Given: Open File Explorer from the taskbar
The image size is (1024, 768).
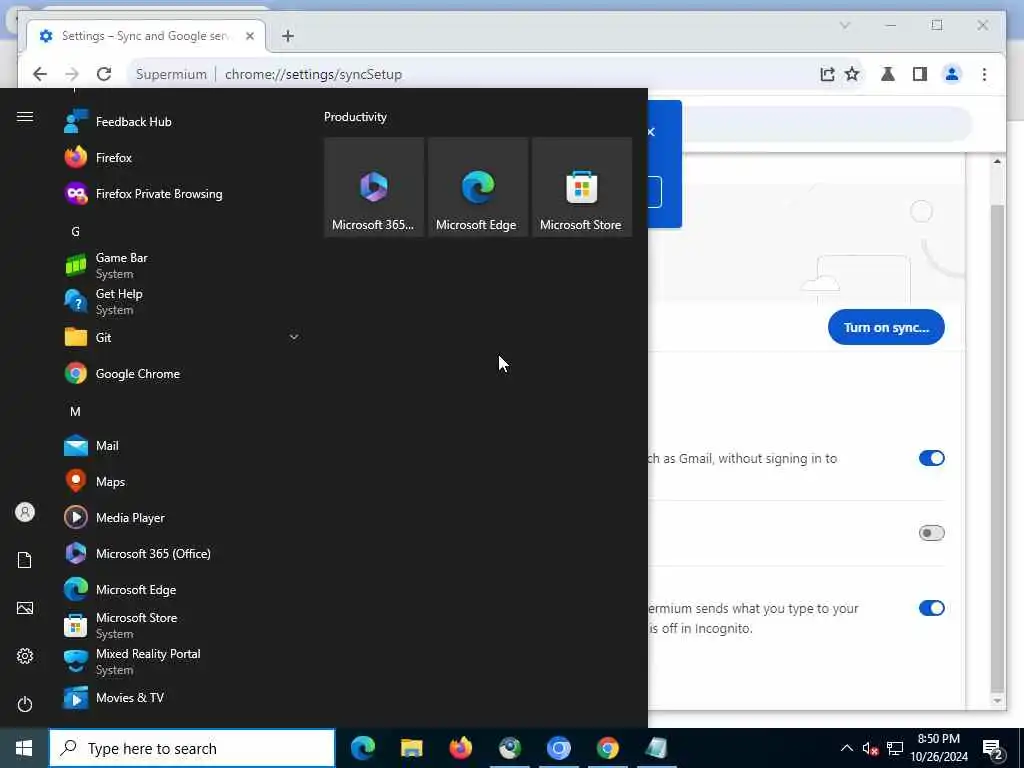Looking at the screenshot, I should 412,748.
